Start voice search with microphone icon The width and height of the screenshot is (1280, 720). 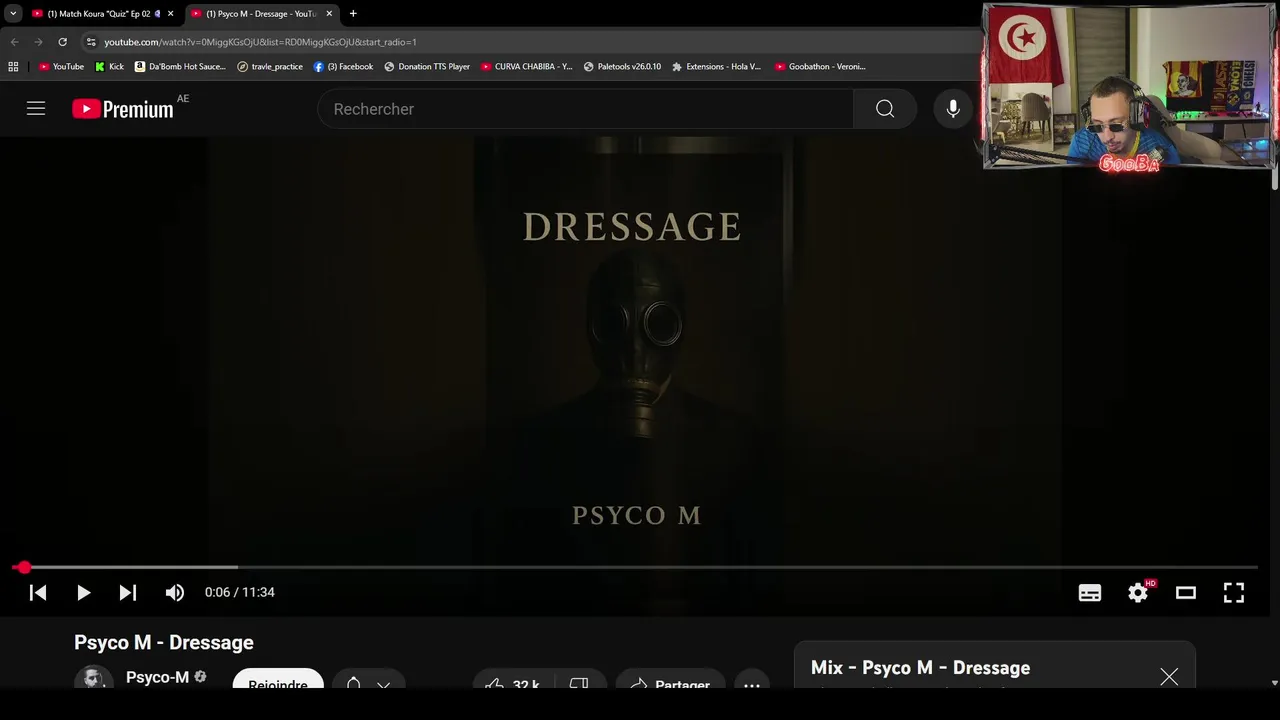(953, 109)
